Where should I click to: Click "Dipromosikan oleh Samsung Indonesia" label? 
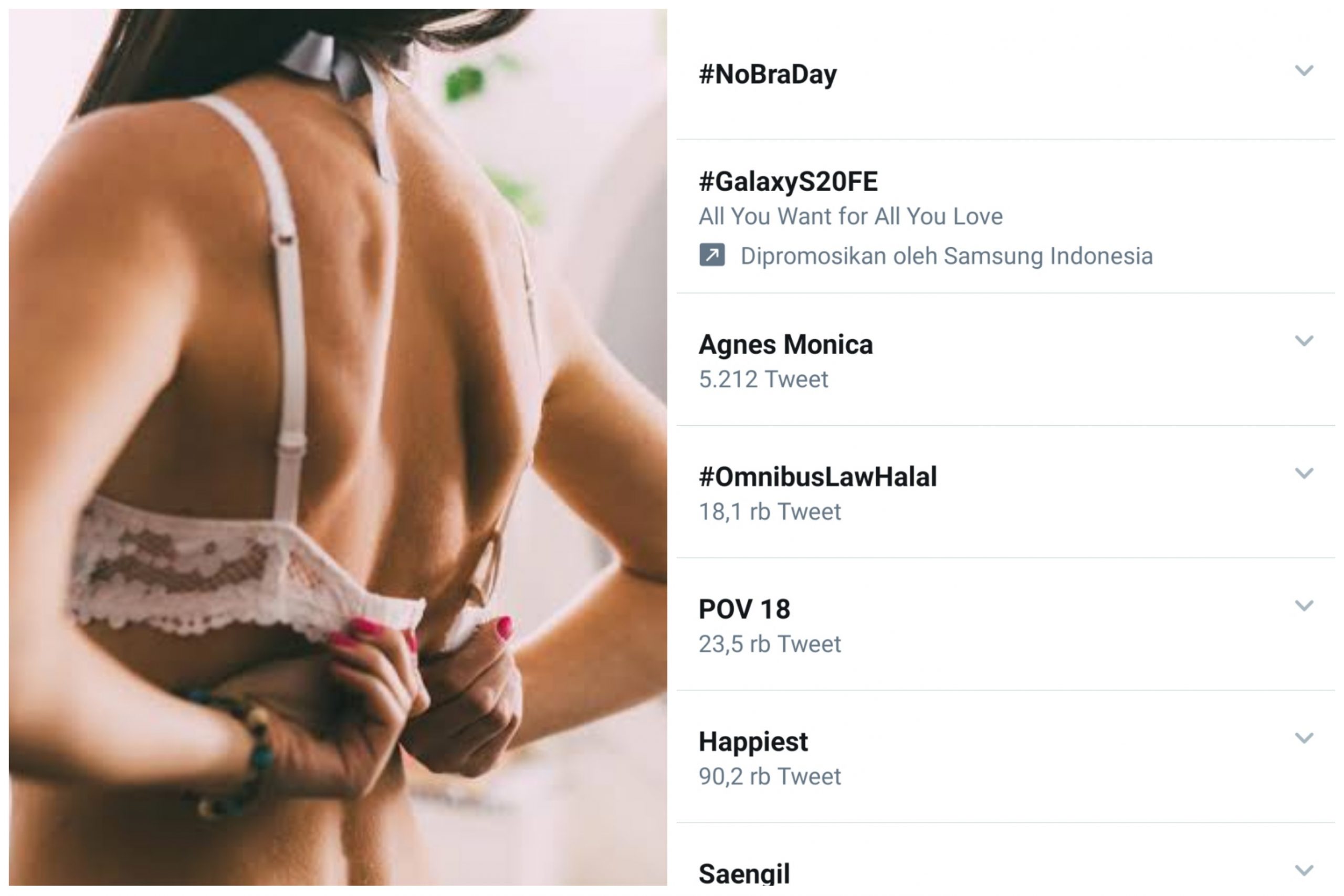coord(946,256)
